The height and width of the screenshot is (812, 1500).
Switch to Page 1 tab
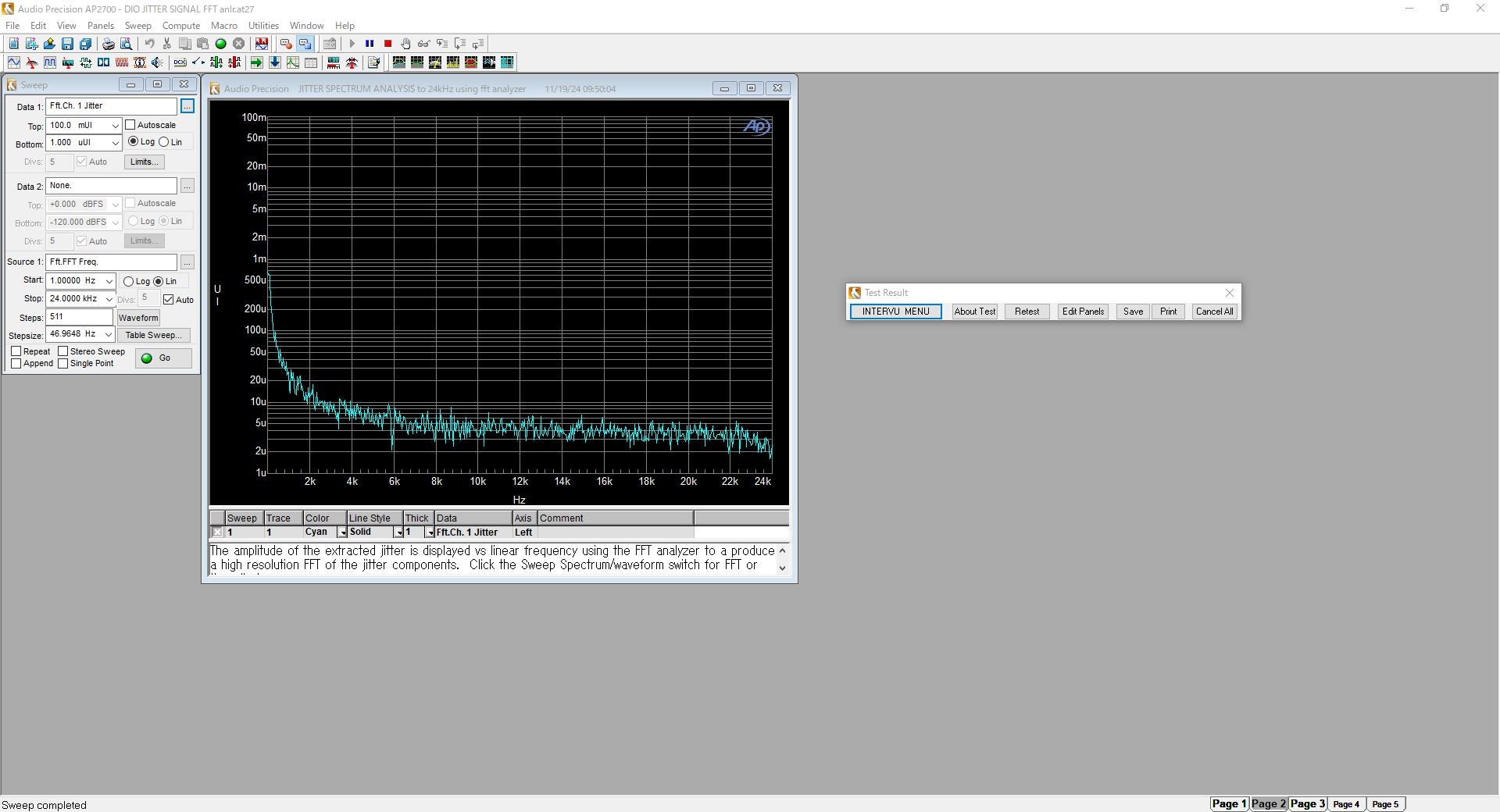click(1229, 803)
